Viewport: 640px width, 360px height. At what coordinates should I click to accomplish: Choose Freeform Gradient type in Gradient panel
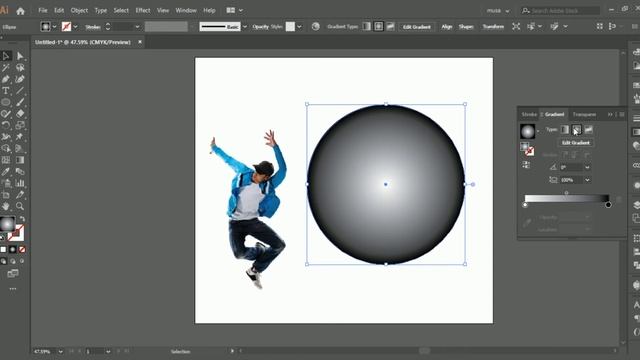click(x=588, y=129)
